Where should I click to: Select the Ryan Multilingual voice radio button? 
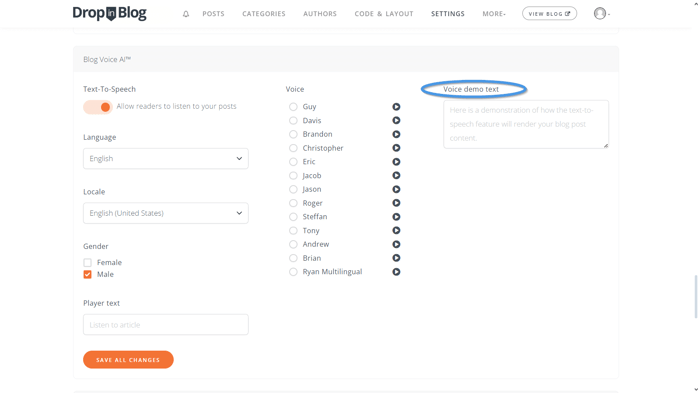pos(293,272)
